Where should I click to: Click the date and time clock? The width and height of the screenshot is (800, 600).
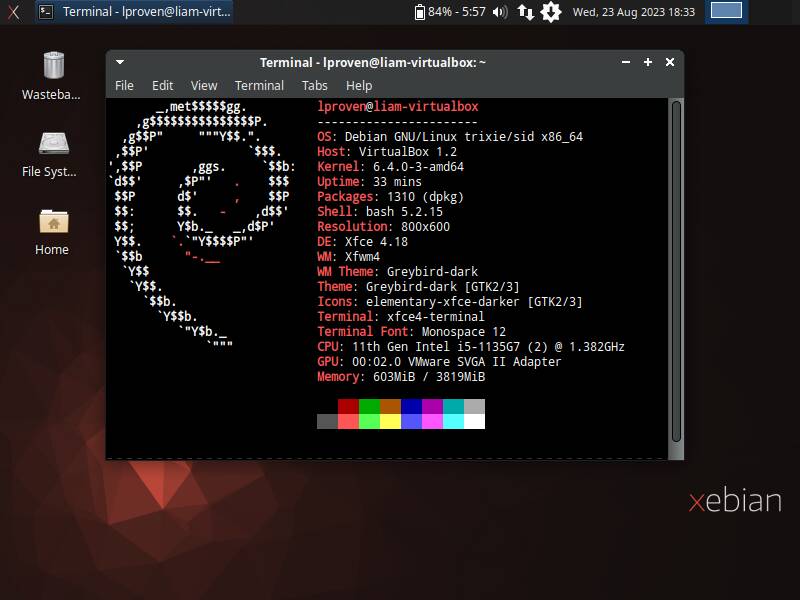tap(634, 12)
